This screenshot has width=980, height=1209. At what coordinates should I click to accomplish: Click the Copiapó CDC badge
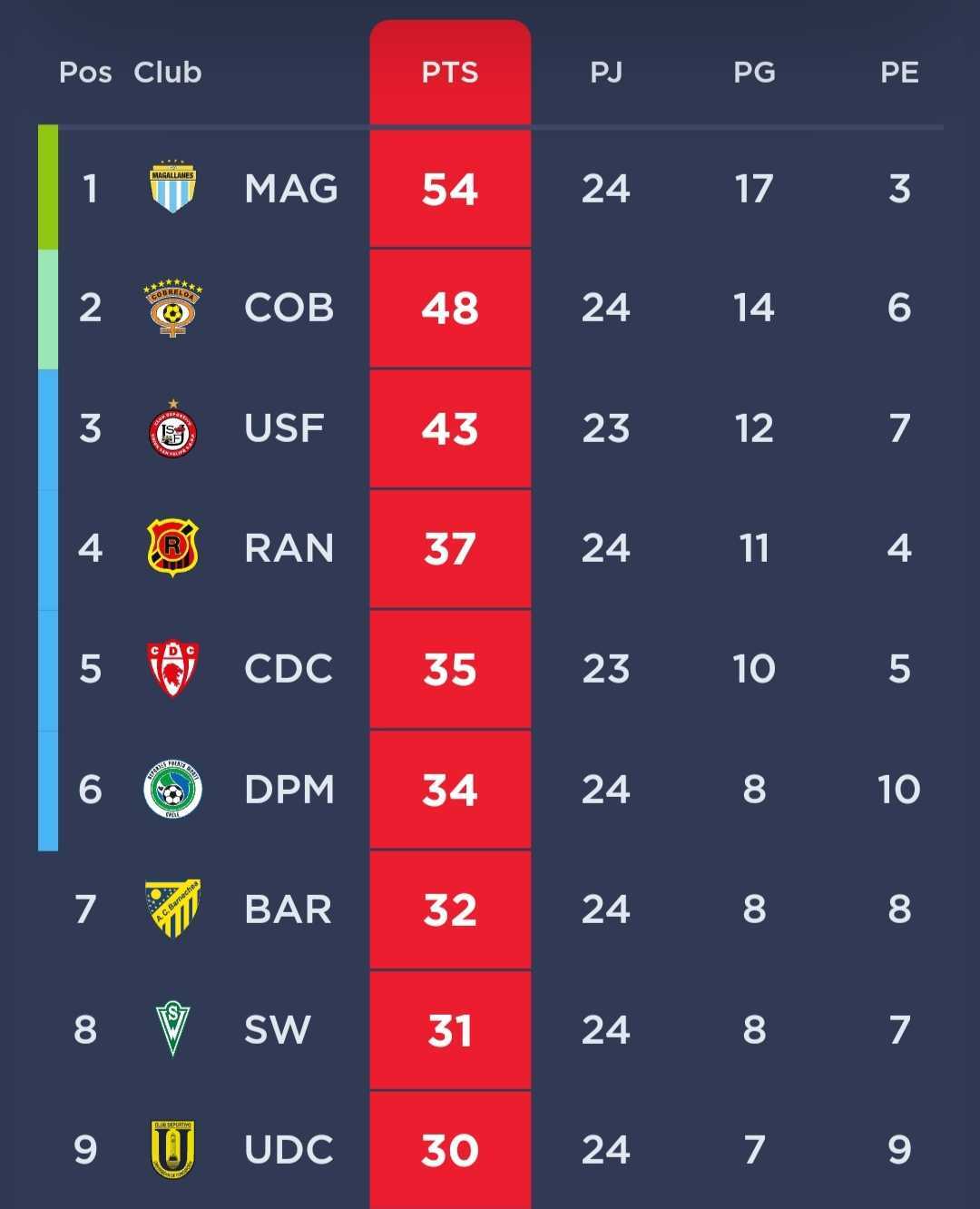[x=174, y=668]
